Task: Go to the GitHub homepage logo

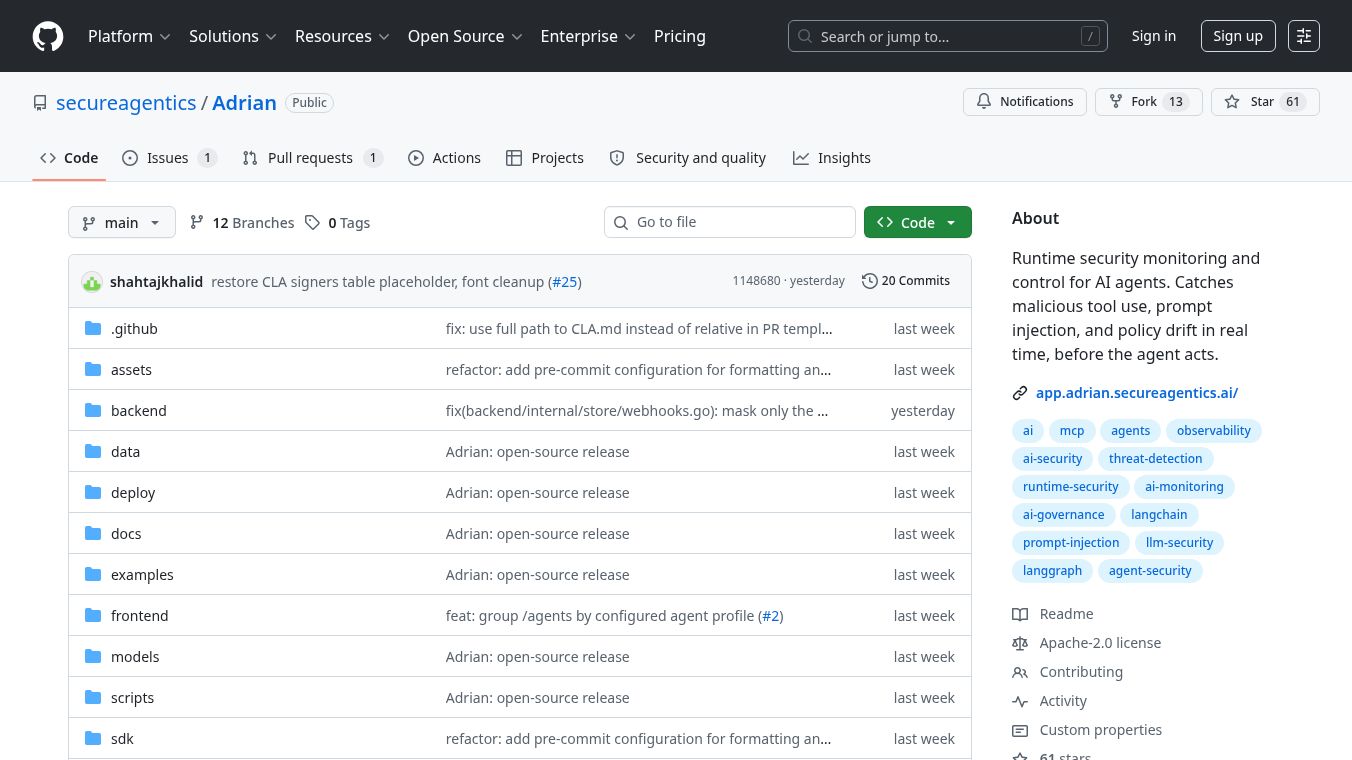Action: click(48, 36)
